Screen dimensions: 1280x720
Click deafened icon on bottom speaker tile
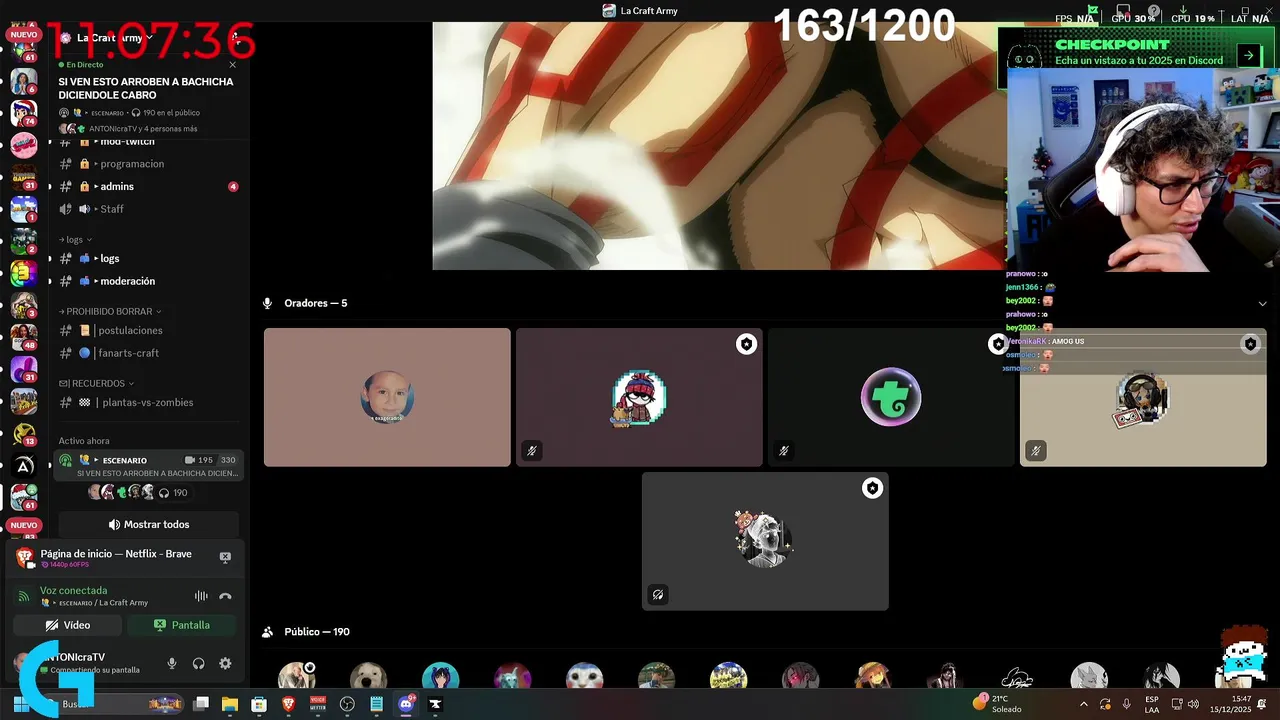tap(658, 595)
